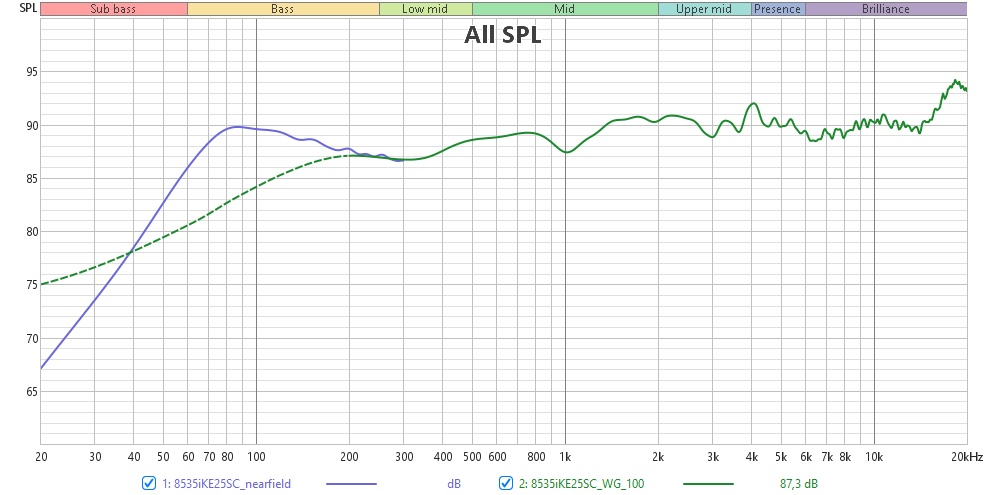Image resolution: width=987 pixels, height=495 pixels.
Task: Click the 2k frequency axis label
Action: (x=658, y=457)
